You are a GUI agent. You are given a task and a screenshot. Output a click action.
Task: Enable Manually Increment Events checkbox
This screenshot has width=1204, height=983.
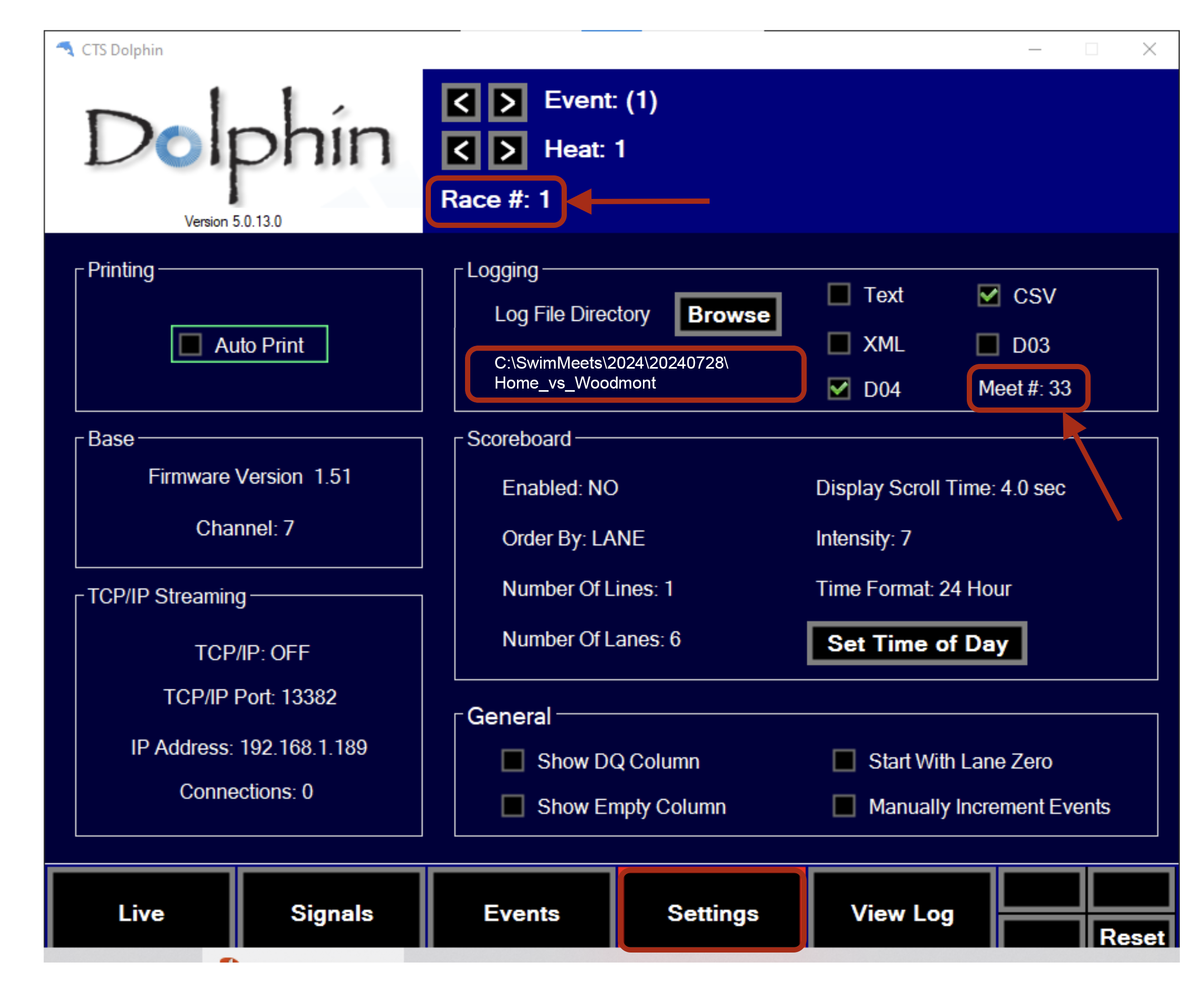[x=844, y=807]
